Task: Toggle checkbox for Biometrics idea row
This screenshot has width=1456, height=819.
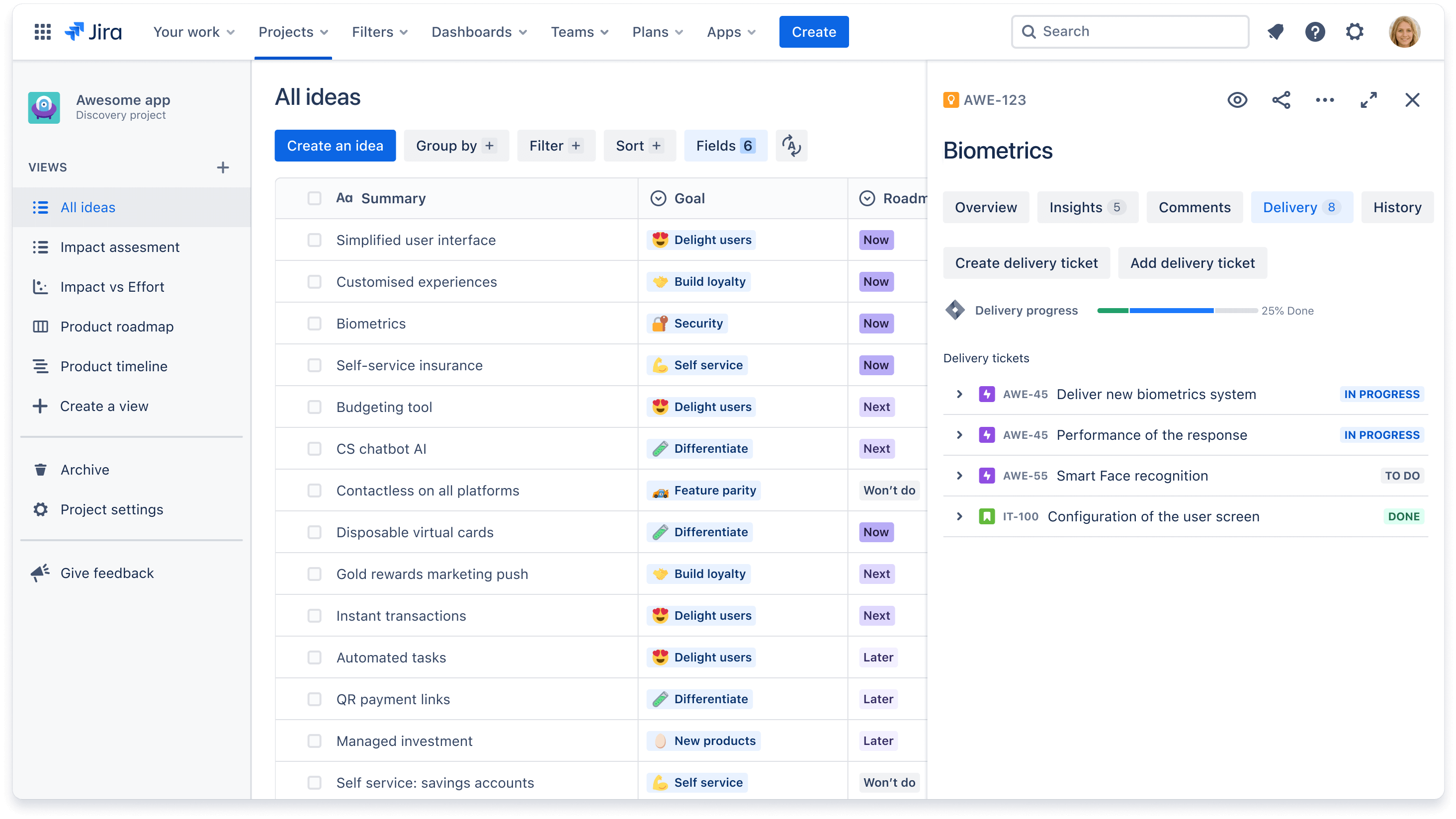Action: (314, 323)
